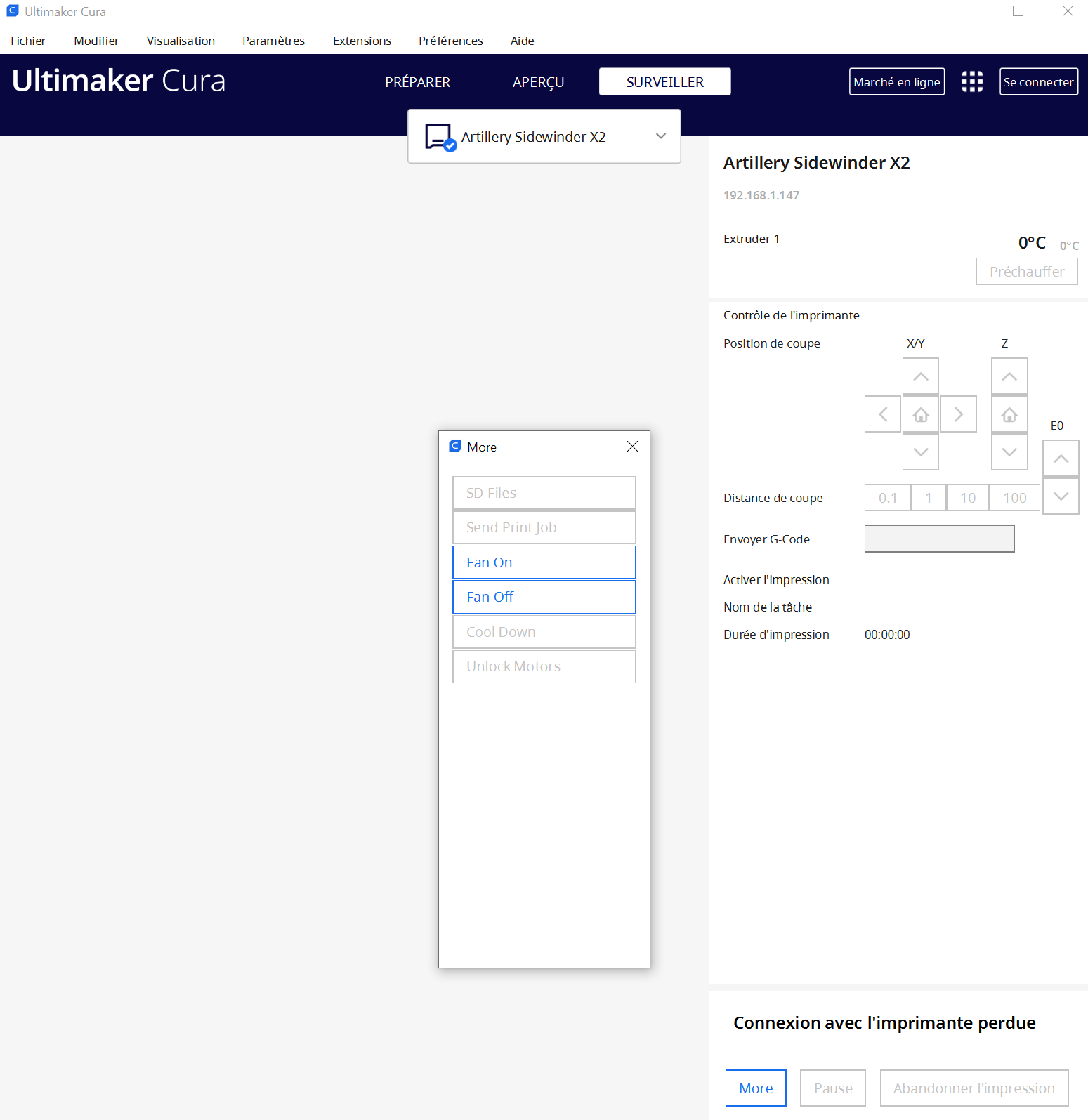
Task: Expand the Artillery Sidewinder X2 printer dropdown
Action: click(x=661, y=136)
